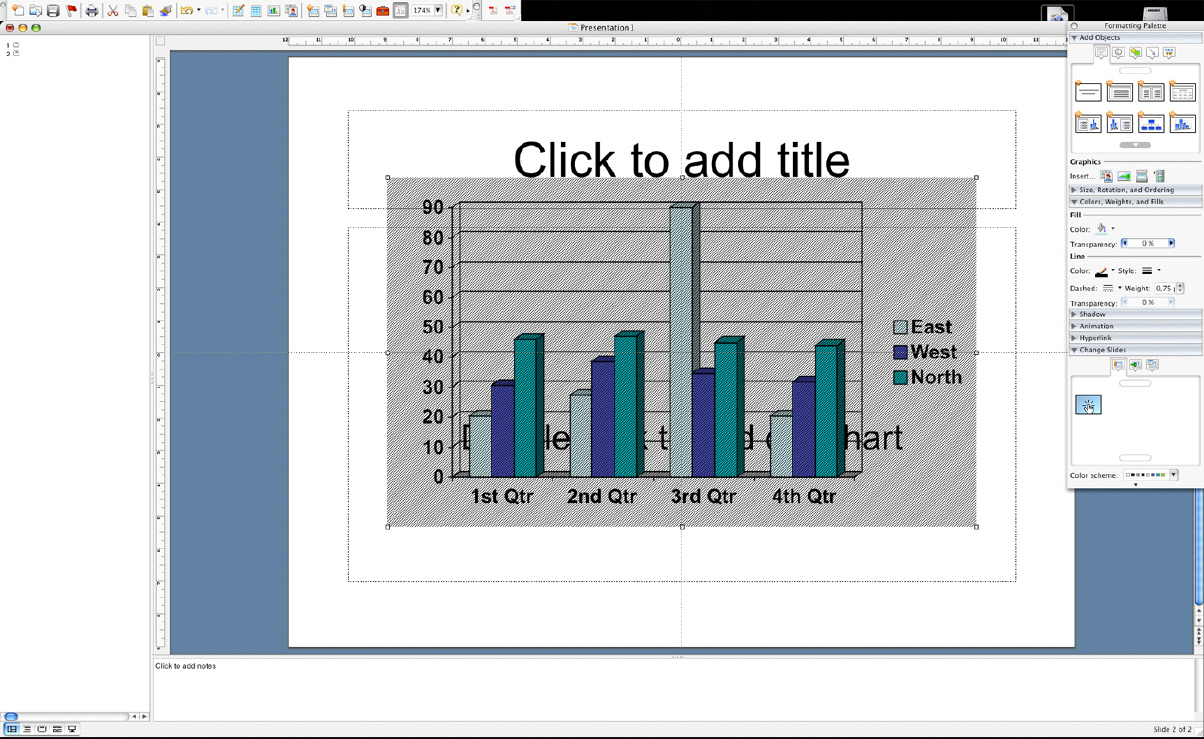Switch to first Change Slides tab

click(1119, 366)
